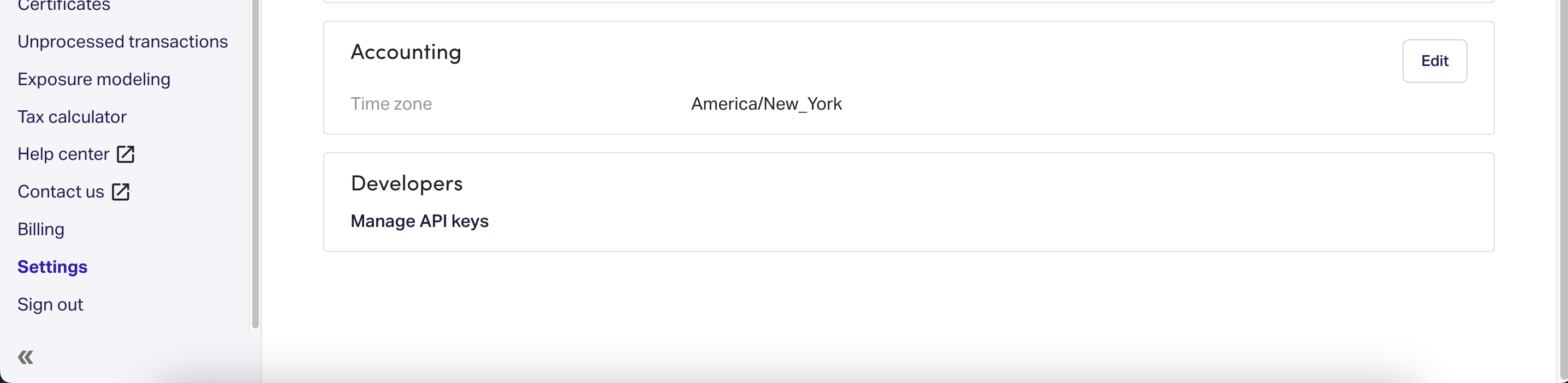Click the Time zone label
The image size is (1568, 383).
tap(391, 104)
